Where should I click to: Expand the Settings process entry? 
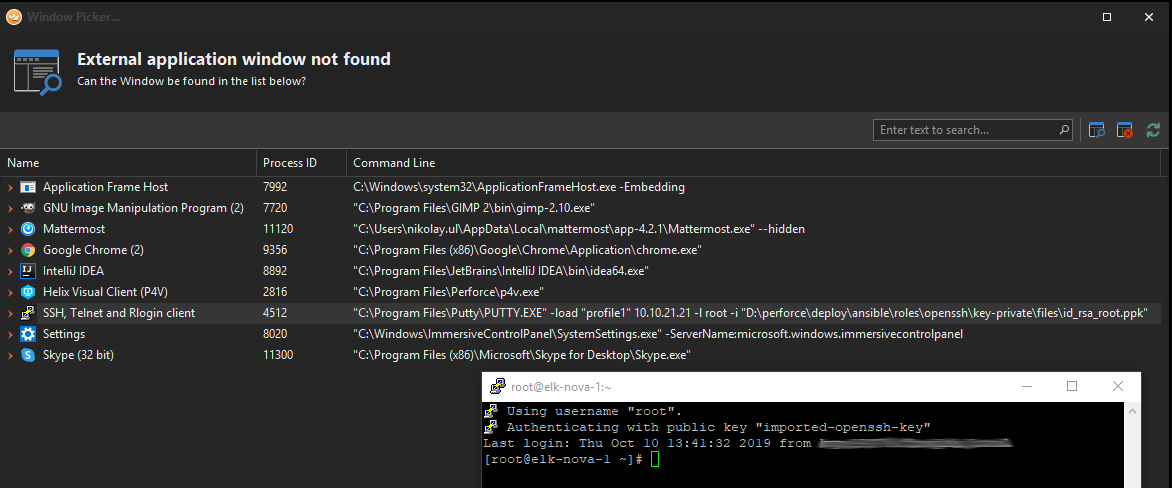(11, 334)
